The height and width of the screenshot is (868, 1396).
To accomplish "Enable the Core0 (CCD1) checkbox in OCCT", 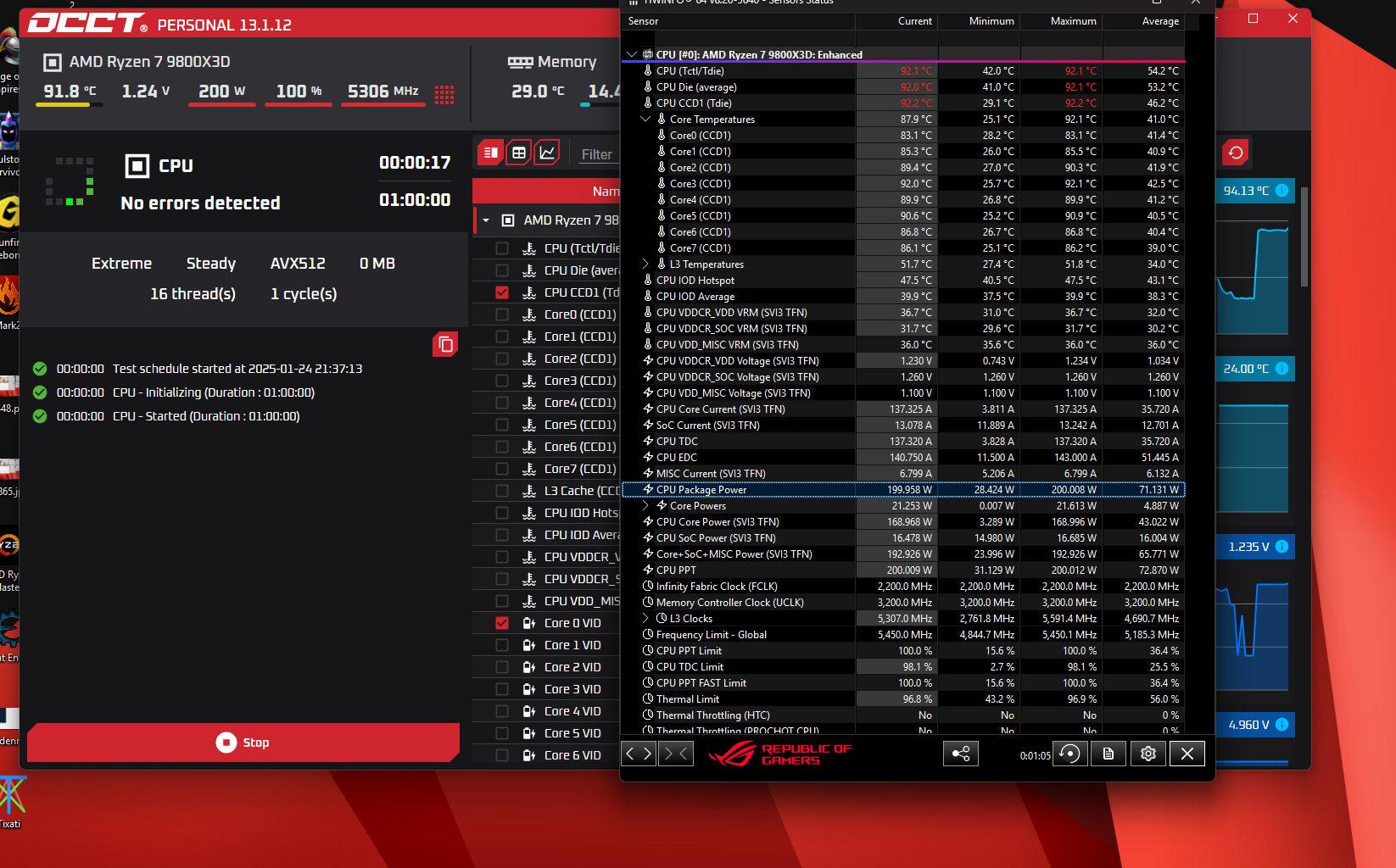I will (x=502, y=314).
